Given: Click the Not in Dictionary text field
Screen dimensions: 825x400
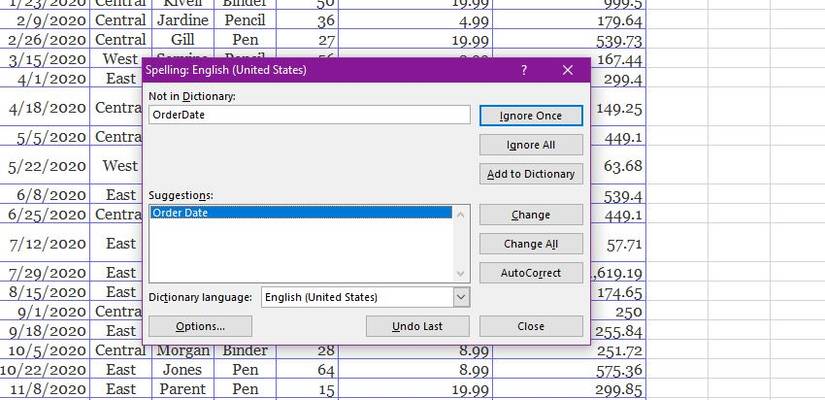Looking at the screenshot, I should point(309,115).
